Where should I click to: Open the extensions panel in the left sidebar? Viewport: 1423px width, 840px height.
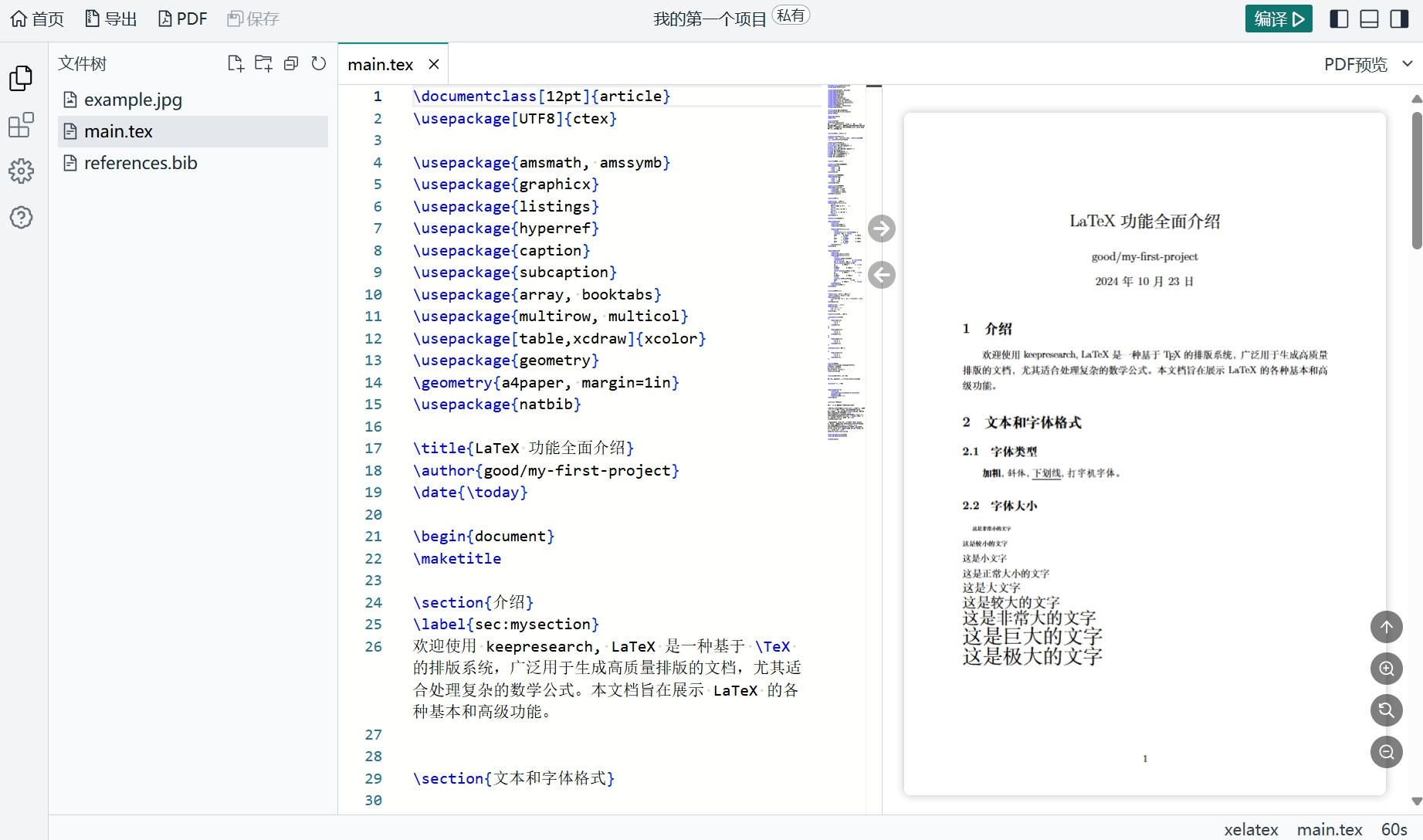21,125
